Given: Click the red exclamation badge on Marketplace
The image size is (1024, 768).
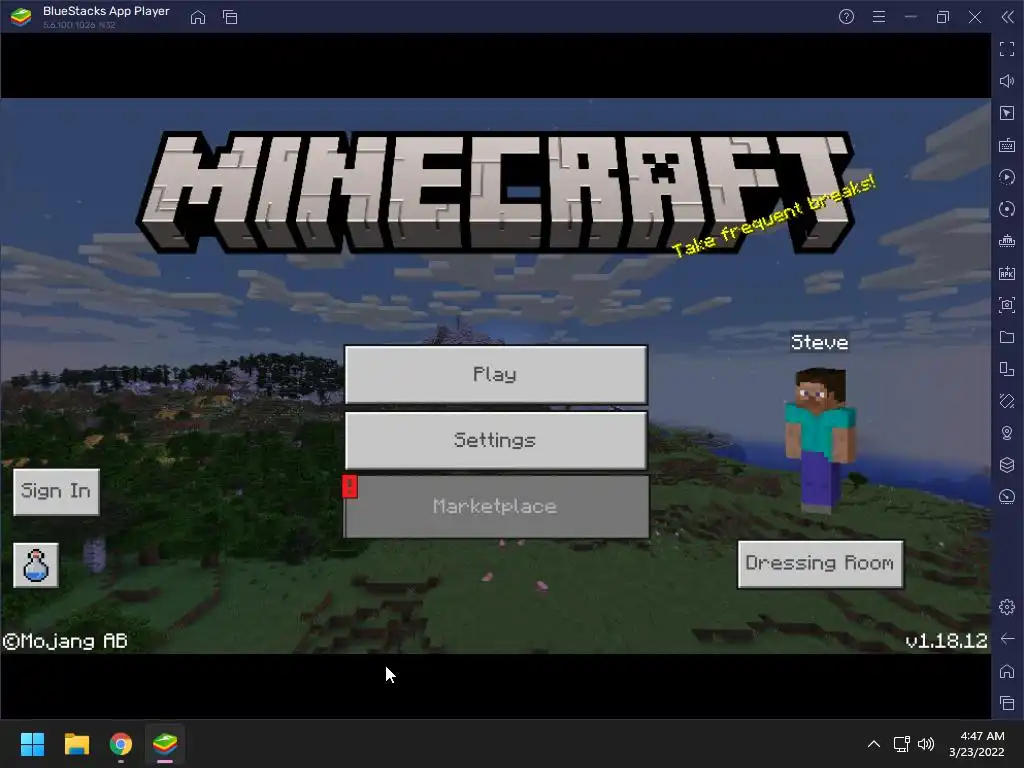Looking at the screenshot, I should coord(349,487).
